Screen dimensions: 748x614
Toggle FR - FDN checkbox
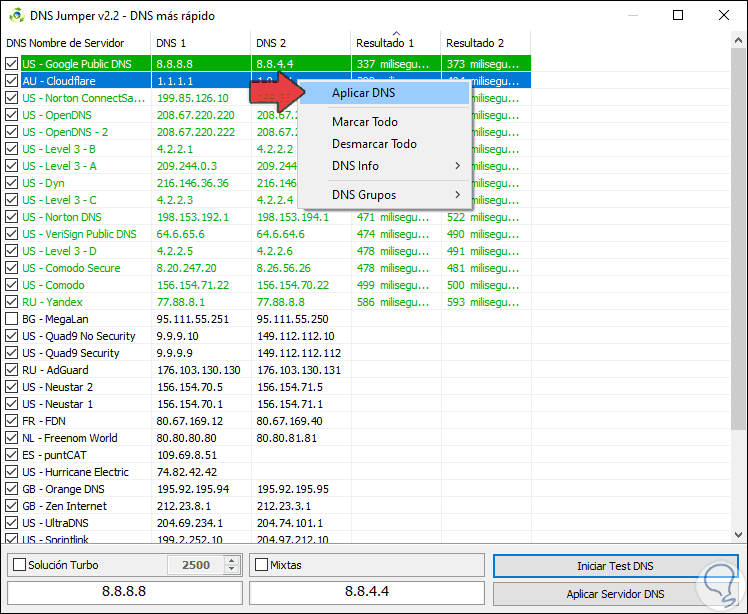(x=11, y=421)
